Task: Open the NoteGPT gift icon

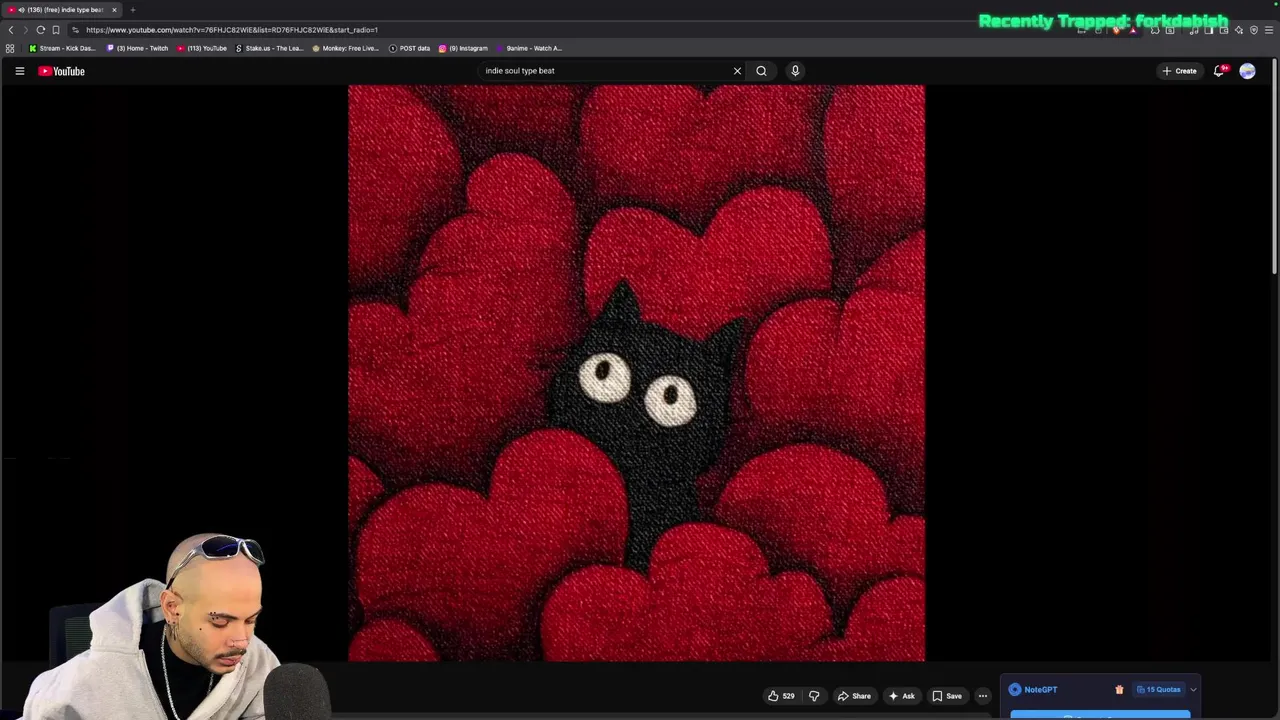Action: 1119,689
